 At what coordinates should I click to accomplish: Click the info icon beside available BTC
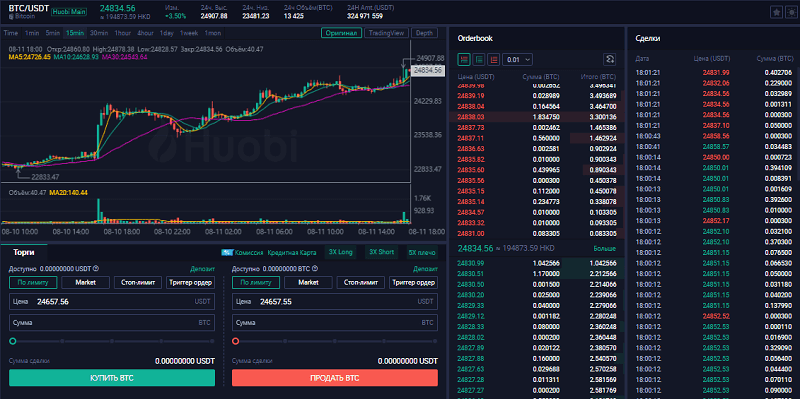[x=315, y=268]
